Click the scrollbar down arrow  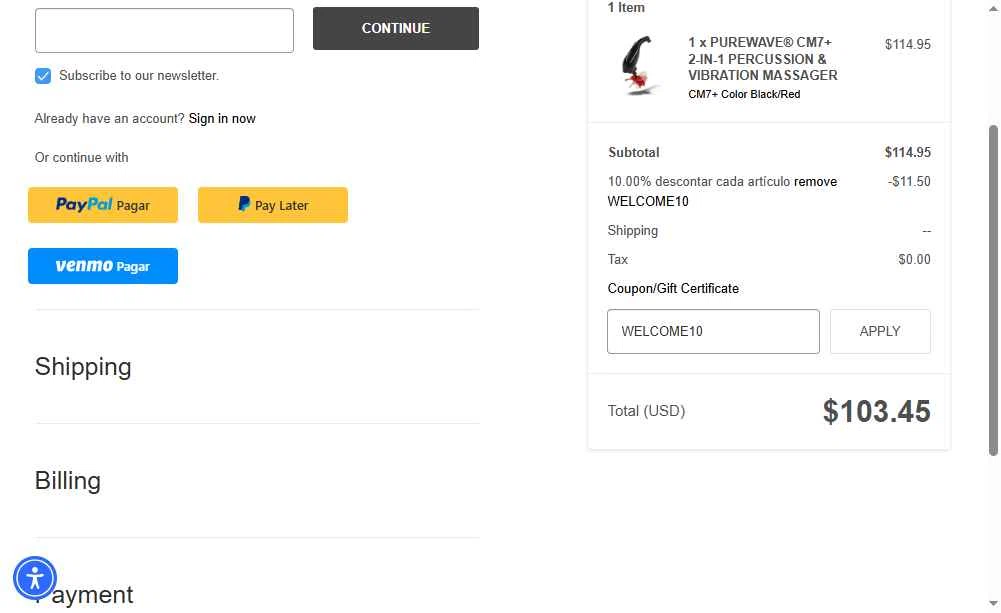(x=993, y=603)
